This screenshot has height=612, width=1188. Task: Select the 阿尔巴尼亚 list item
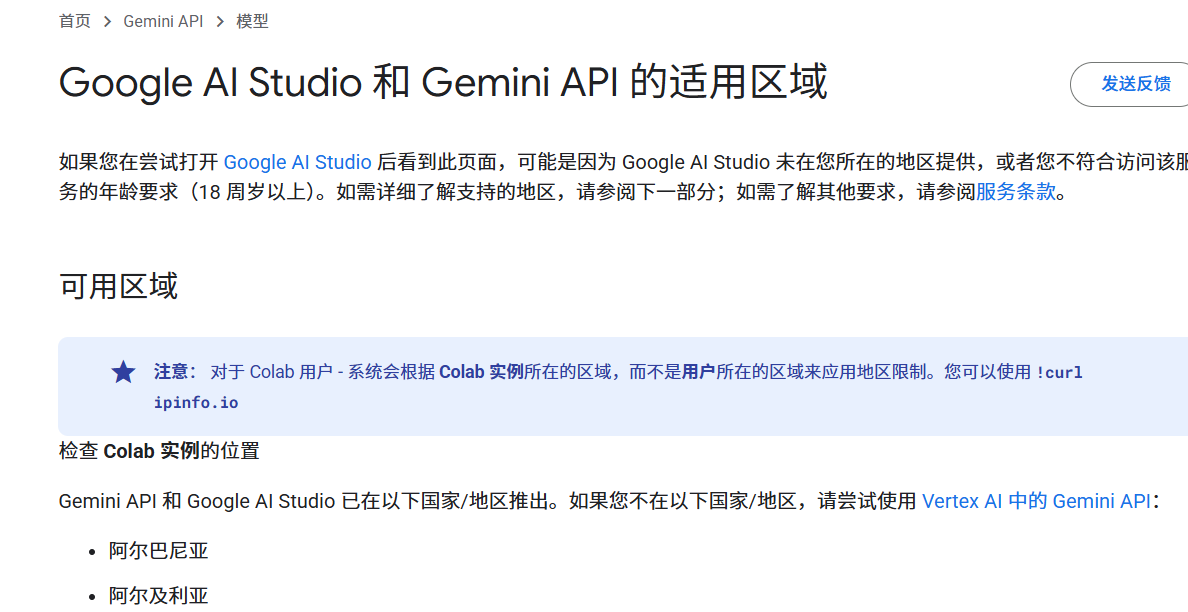158,551
